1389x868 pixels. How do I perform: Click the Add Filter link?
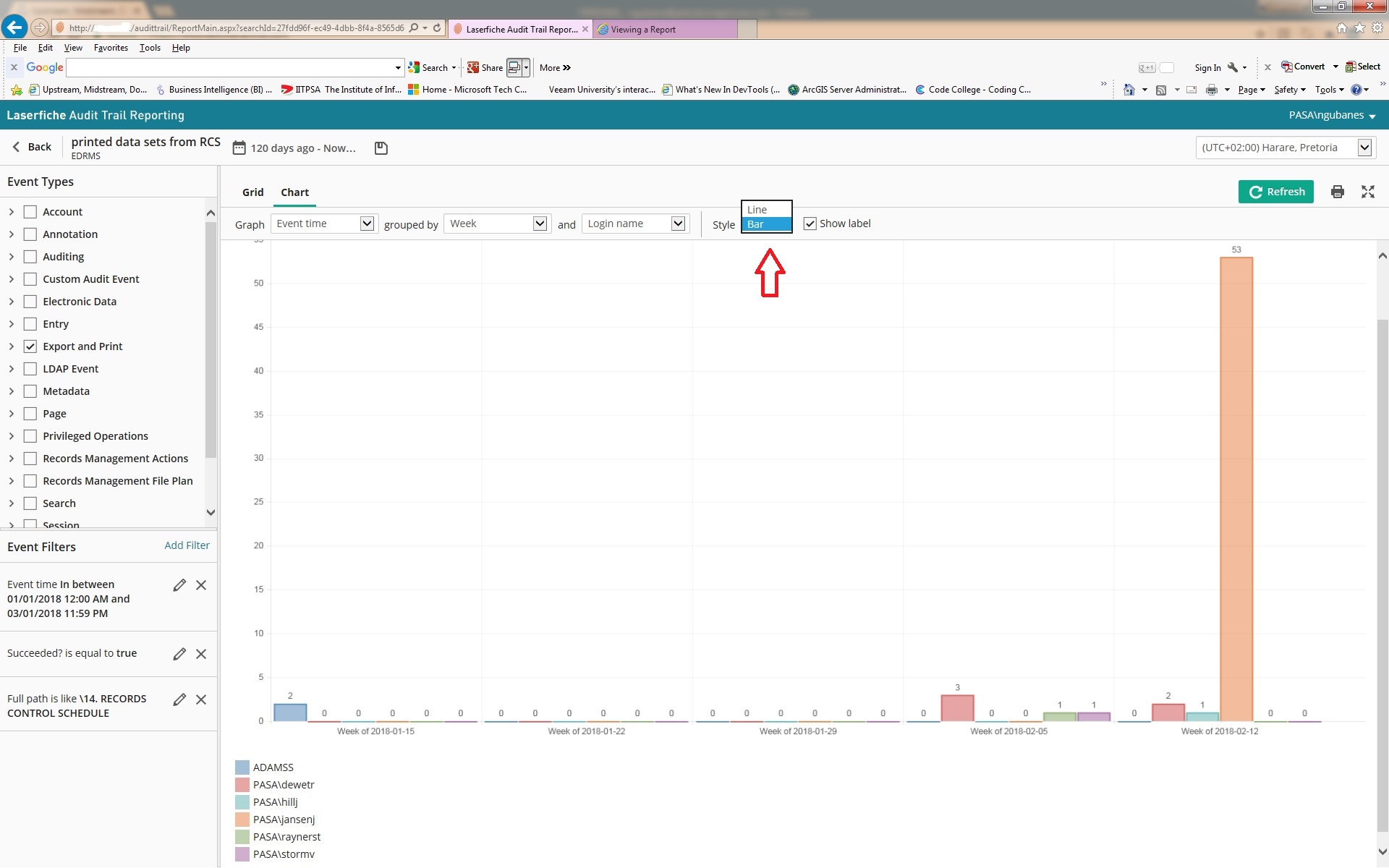click(x=187, y=545)
